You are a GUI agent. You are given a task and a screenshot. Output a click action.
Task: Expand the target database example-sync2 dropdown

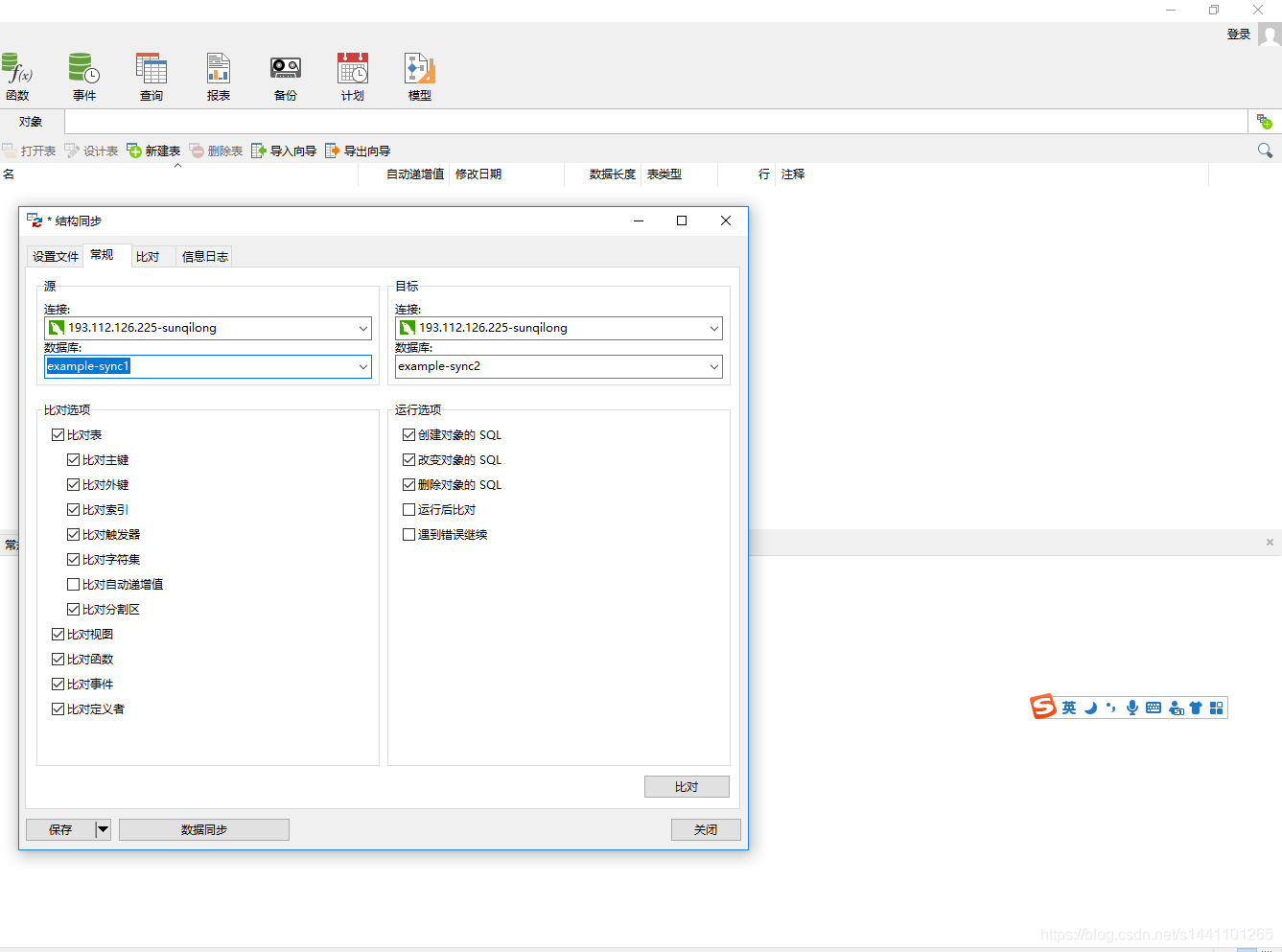point(714,366)
